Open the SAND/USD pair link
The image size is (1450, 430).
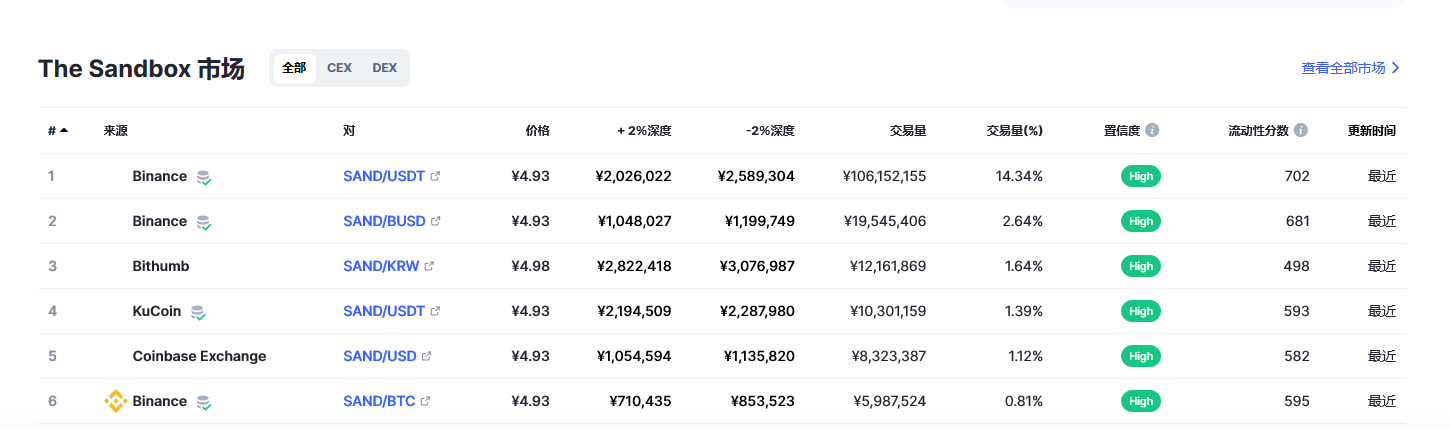click(380, 356)
